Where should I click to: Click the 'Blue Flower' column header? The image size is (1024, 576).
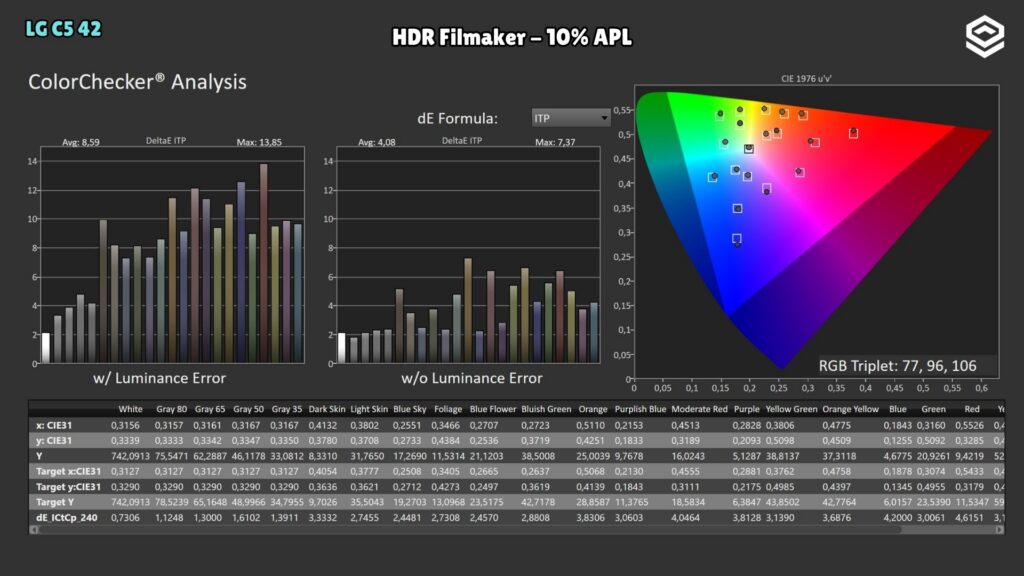point(493,409)
